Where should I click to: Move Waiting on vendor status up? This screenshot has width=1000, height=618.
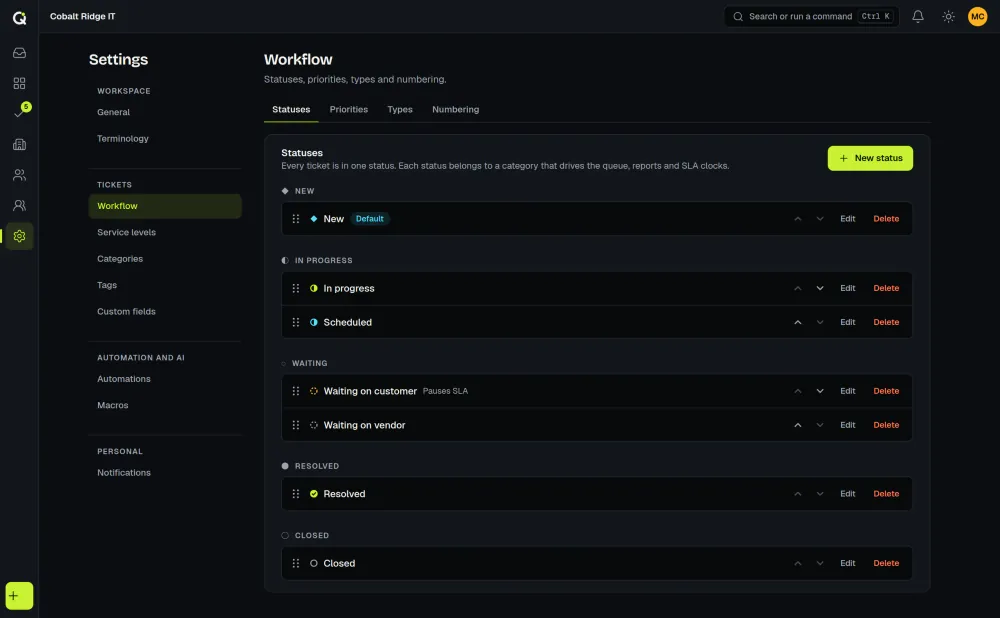pos(798,425)
